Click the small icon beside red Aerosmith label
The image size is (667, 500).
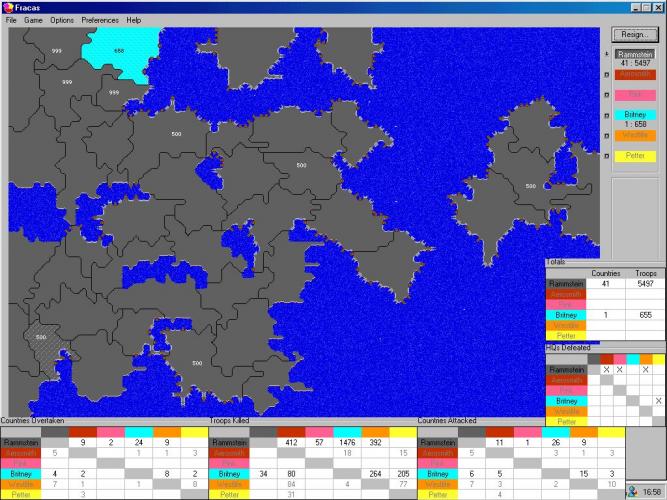coord(607,74)
